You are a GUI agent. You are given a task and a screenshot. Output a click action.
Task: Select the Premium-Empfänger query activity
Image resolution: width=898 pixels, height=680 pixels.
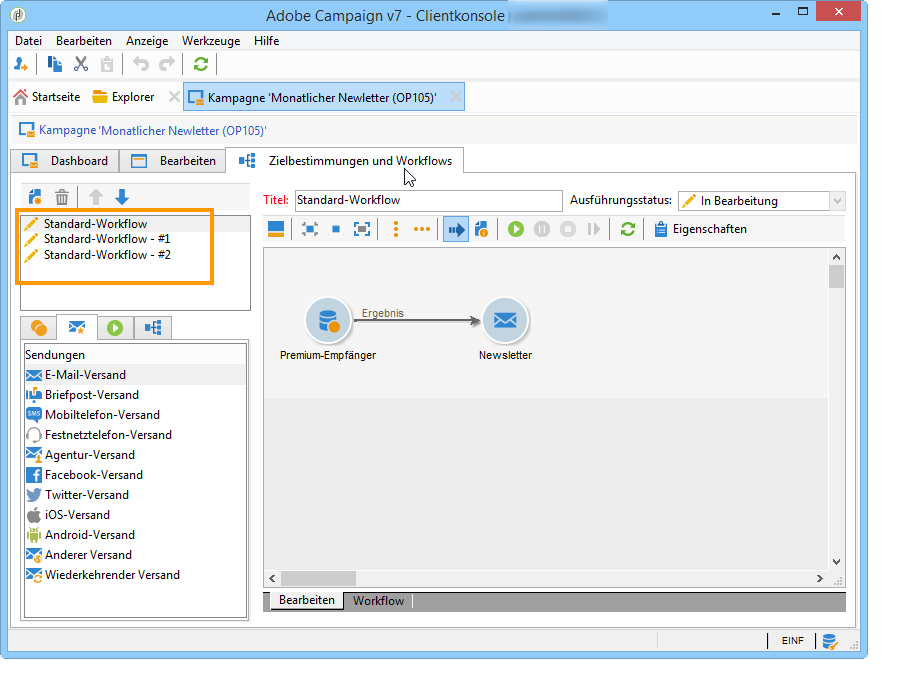click(328, 320)
